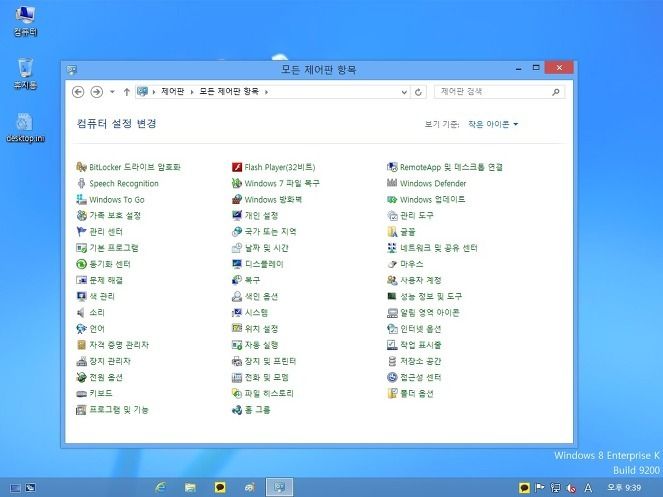
Task: Open the Windows 7 파일 복구 icon
Action: [x=237, y=183]
